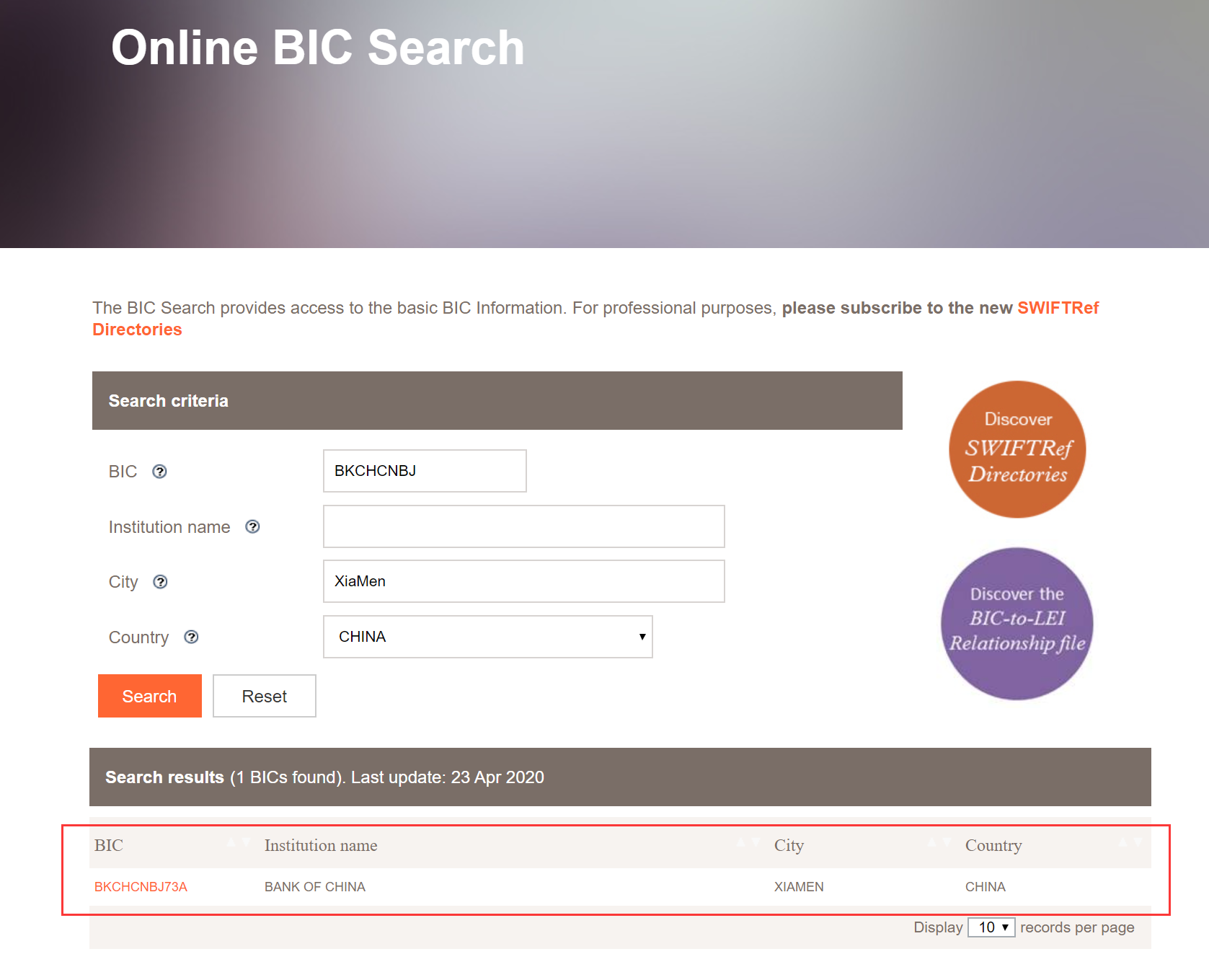Open the records per page dropdown

point(991,927)
